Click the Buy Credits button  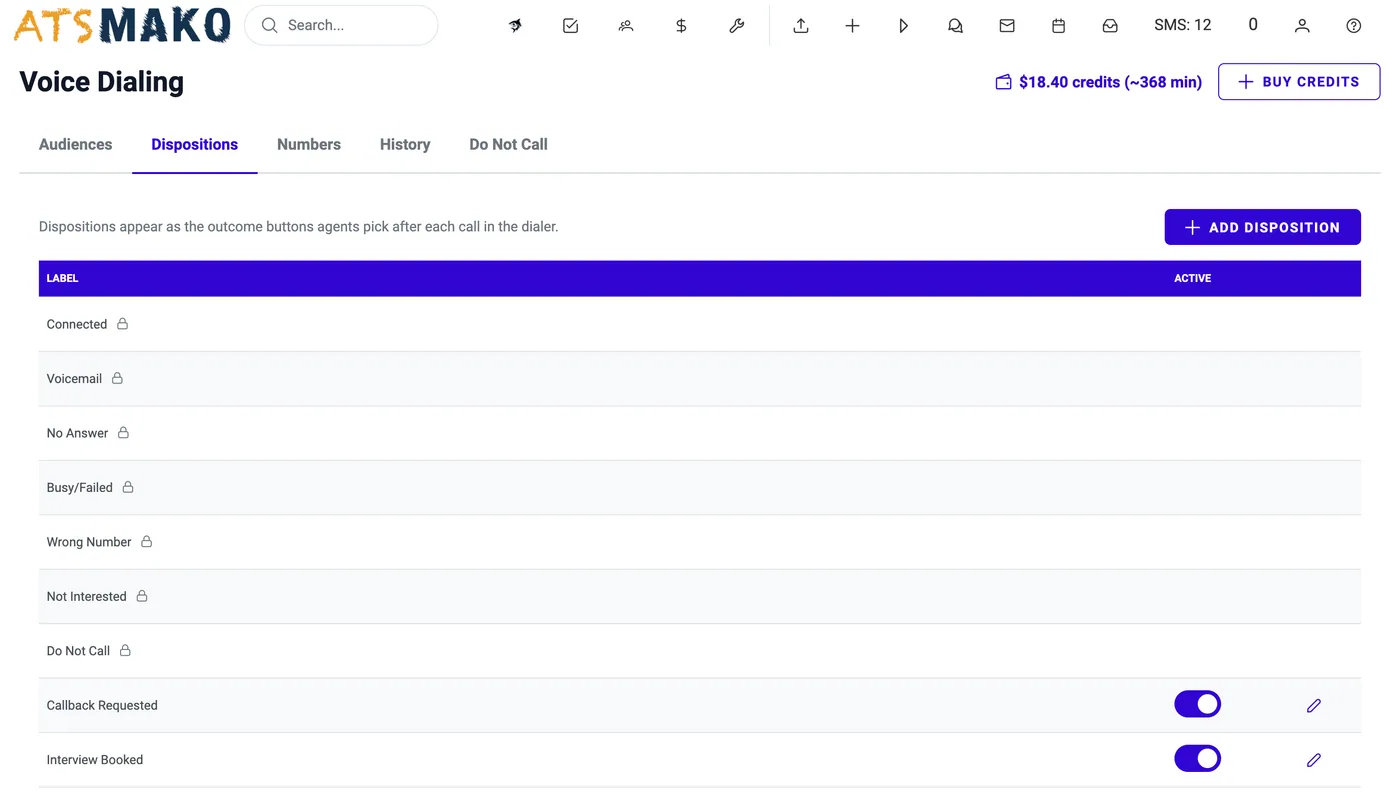tap(1299, 82)
